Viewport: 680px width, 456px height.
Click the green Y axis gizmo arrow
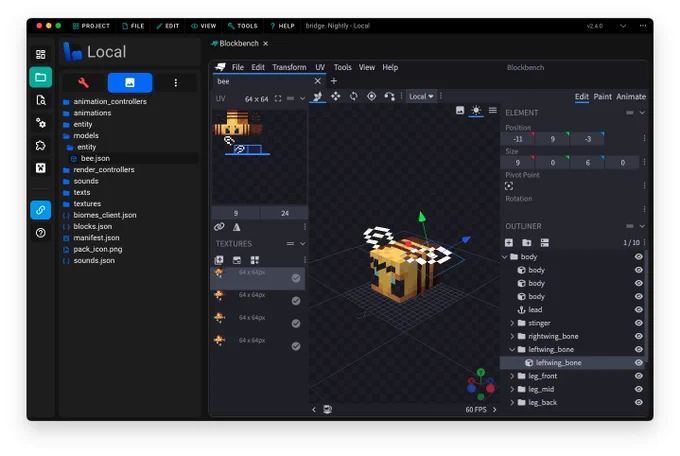[x=422, y=217]
